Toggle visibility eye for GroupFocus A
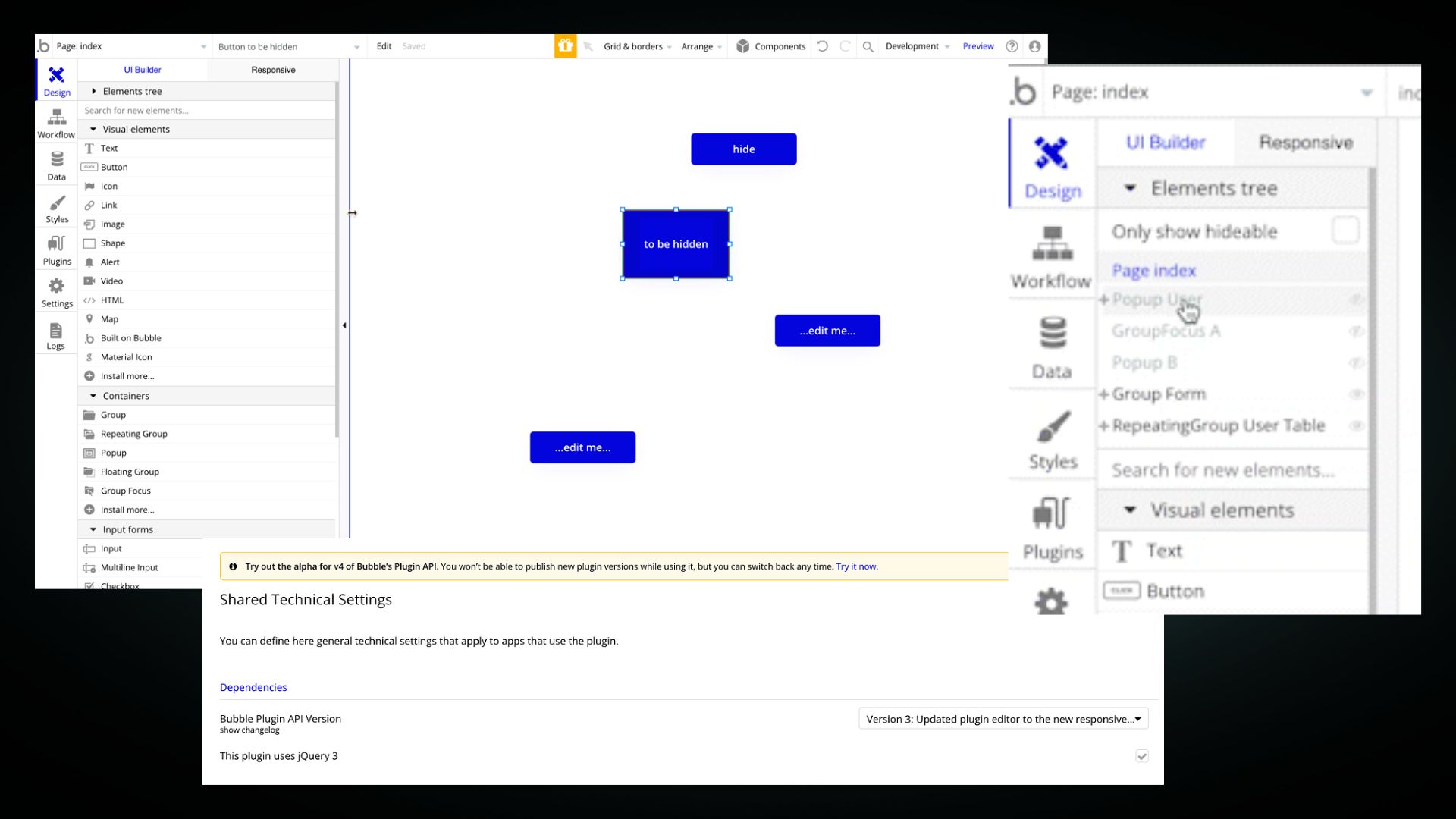1456x819 pixels. click(x=1356, y=331)
